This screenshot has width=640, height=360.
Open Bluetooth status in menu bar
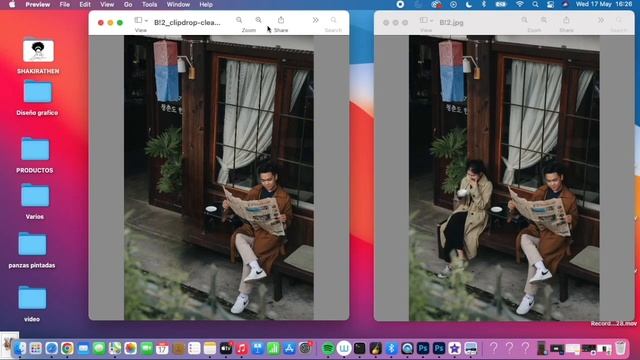tap(484, 4)
